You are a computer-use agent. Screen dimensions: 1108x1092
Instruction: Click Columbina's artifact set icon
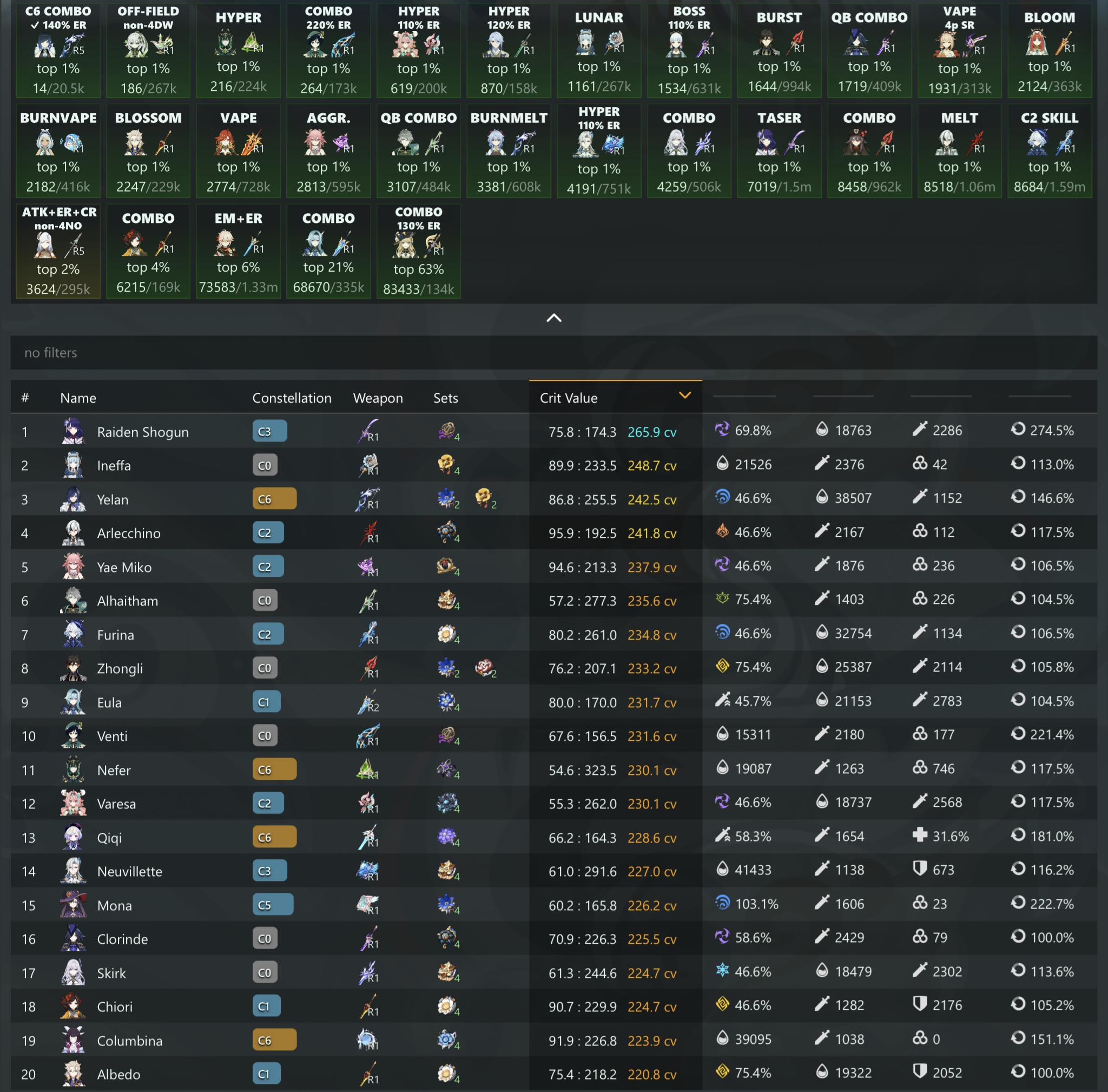(x=447, y=1040)
